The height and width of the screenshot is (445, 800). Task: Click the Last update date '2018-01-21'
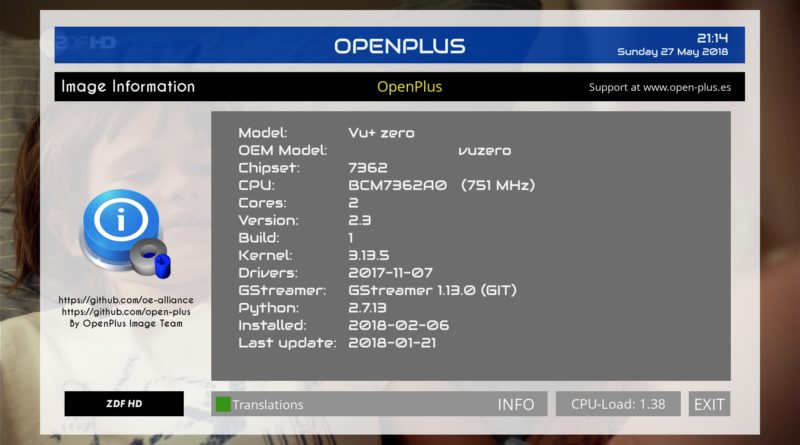[x=392, y=343]
